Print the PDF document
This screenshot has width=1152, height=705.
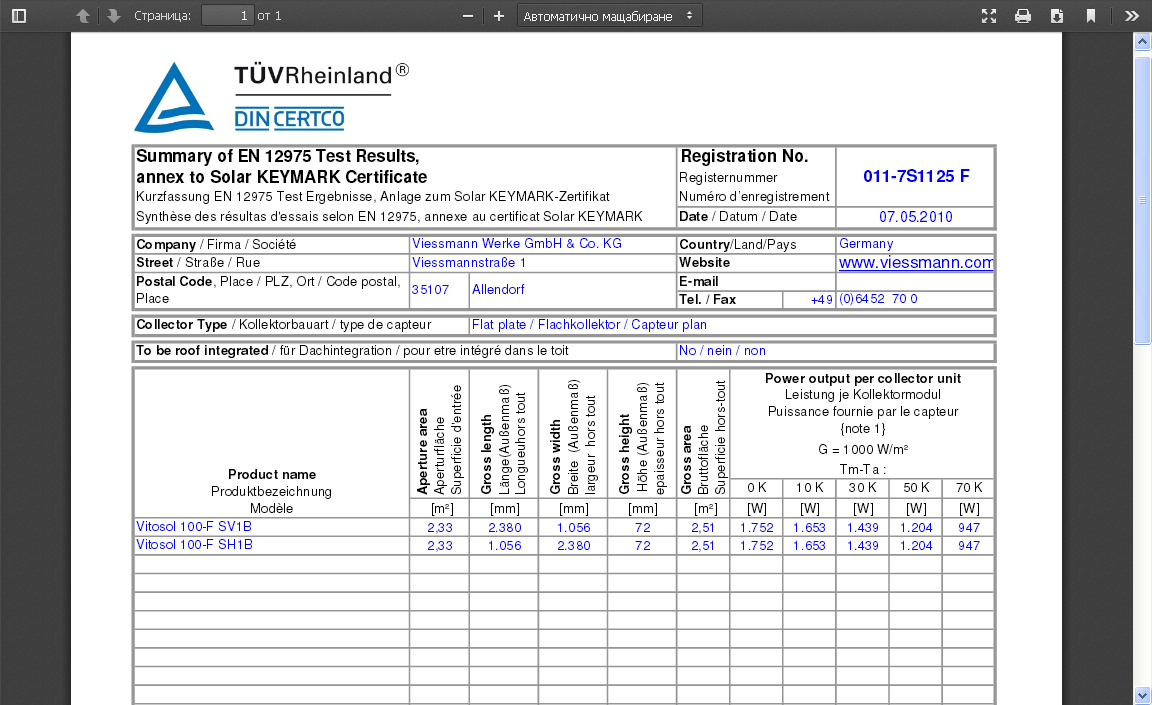click(1023, 16)
